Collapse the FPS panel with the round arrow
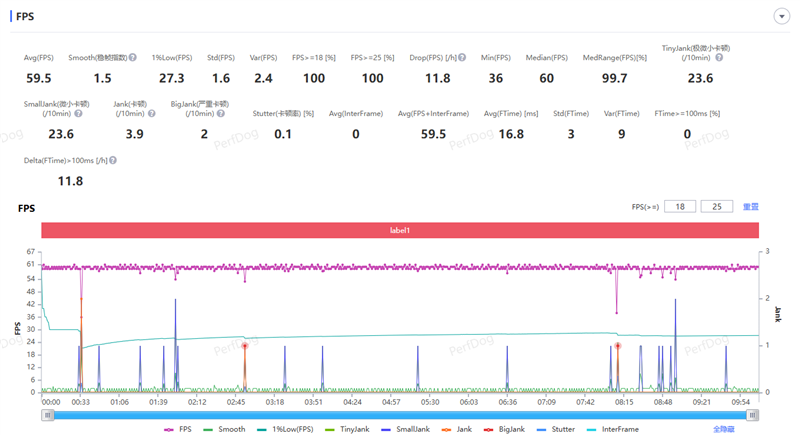 781,16
